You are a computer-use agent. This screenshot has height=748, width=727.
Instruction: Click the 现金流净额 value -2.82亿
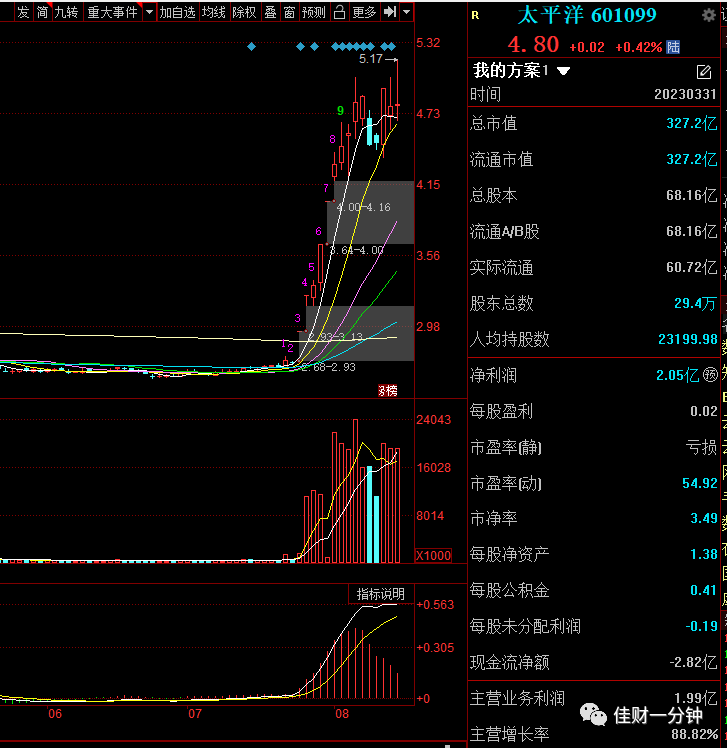click(693, 662)
